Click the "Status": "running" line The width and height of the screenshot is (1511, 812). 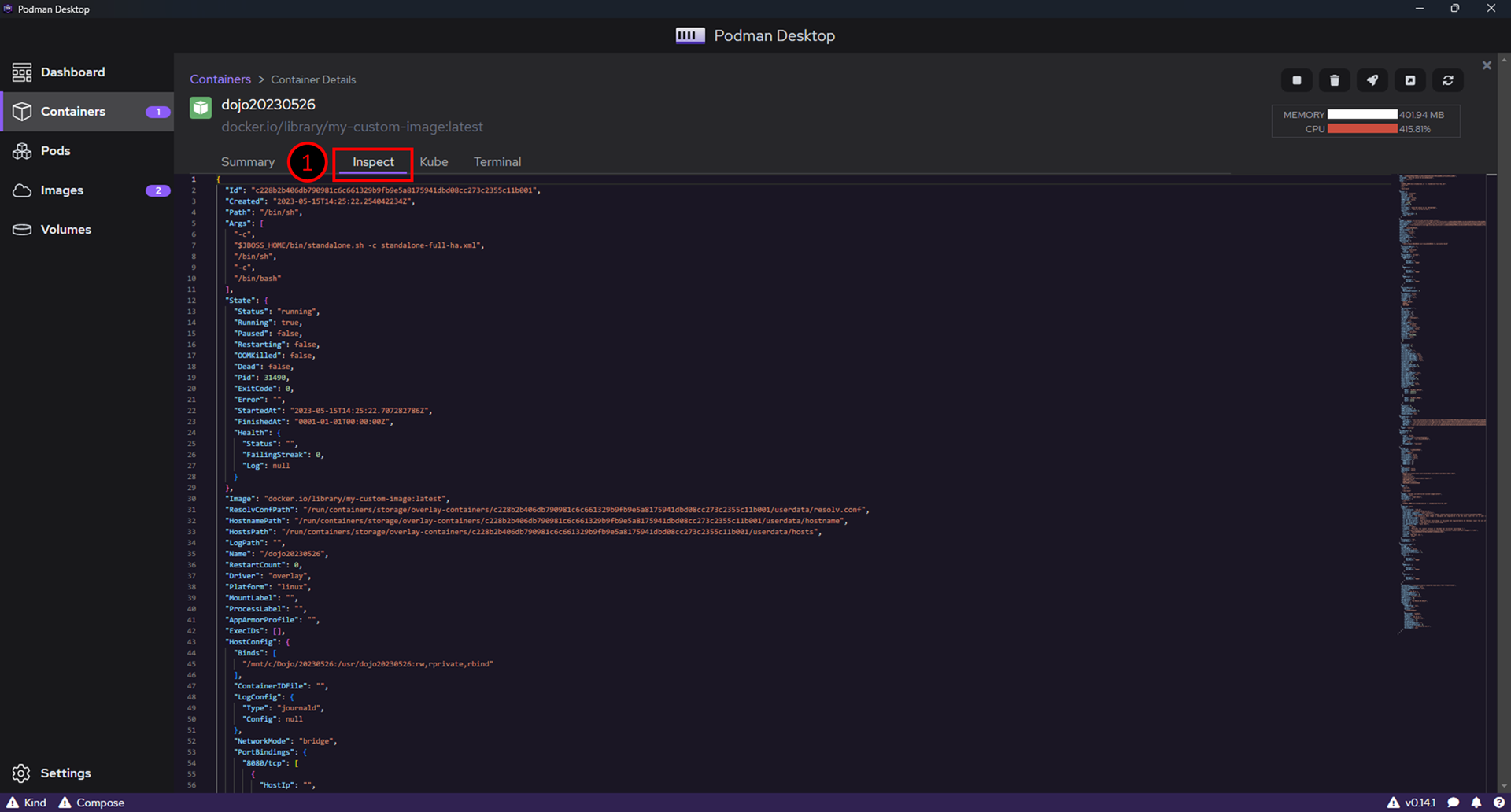coord(277,312)
